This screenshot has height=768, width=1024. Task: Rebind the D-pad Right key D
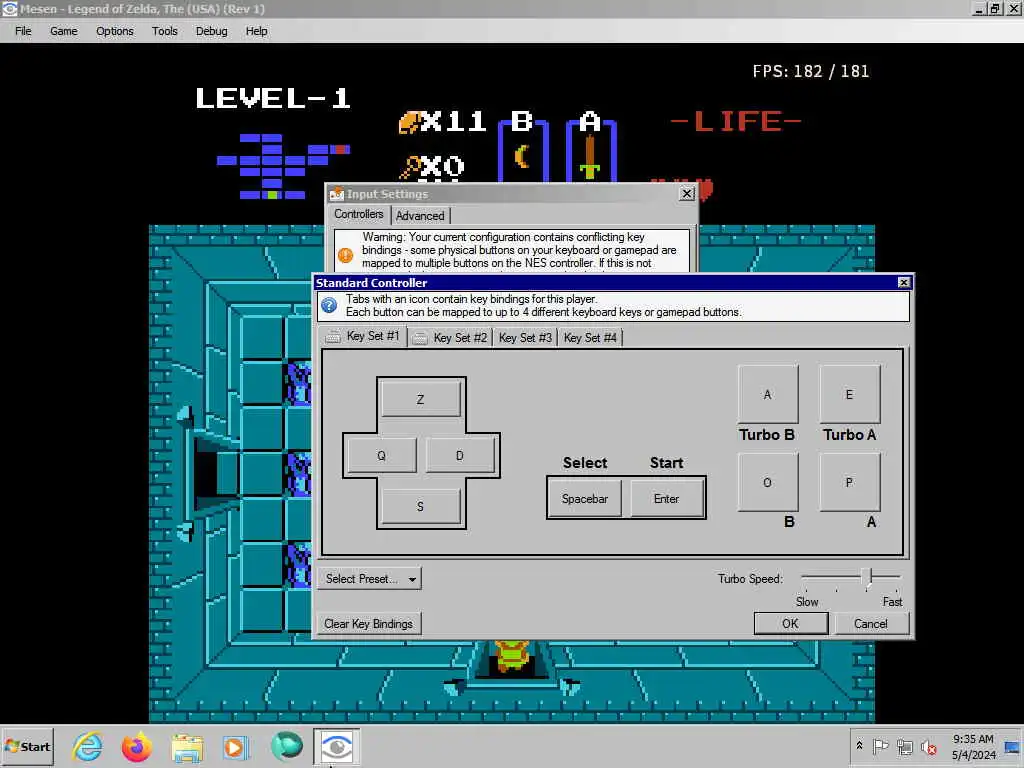coord(460,455)
